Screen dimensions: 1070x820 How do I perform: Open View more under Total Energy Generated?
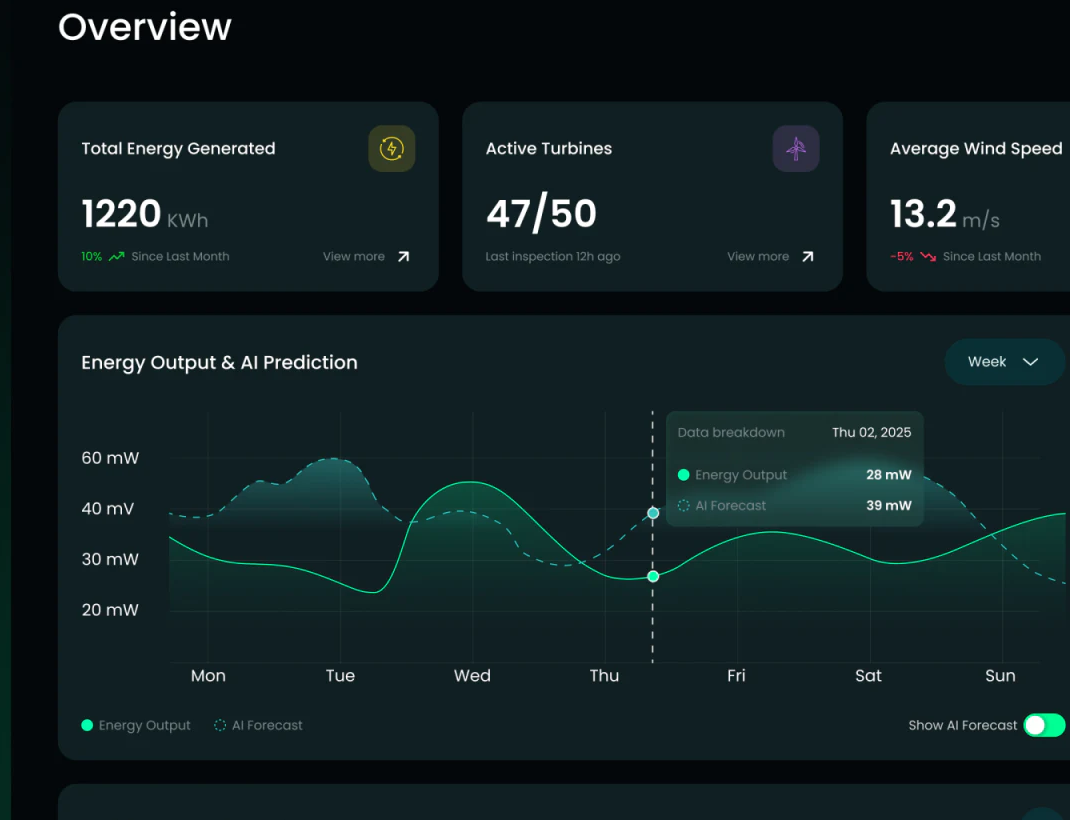(353, 257)
